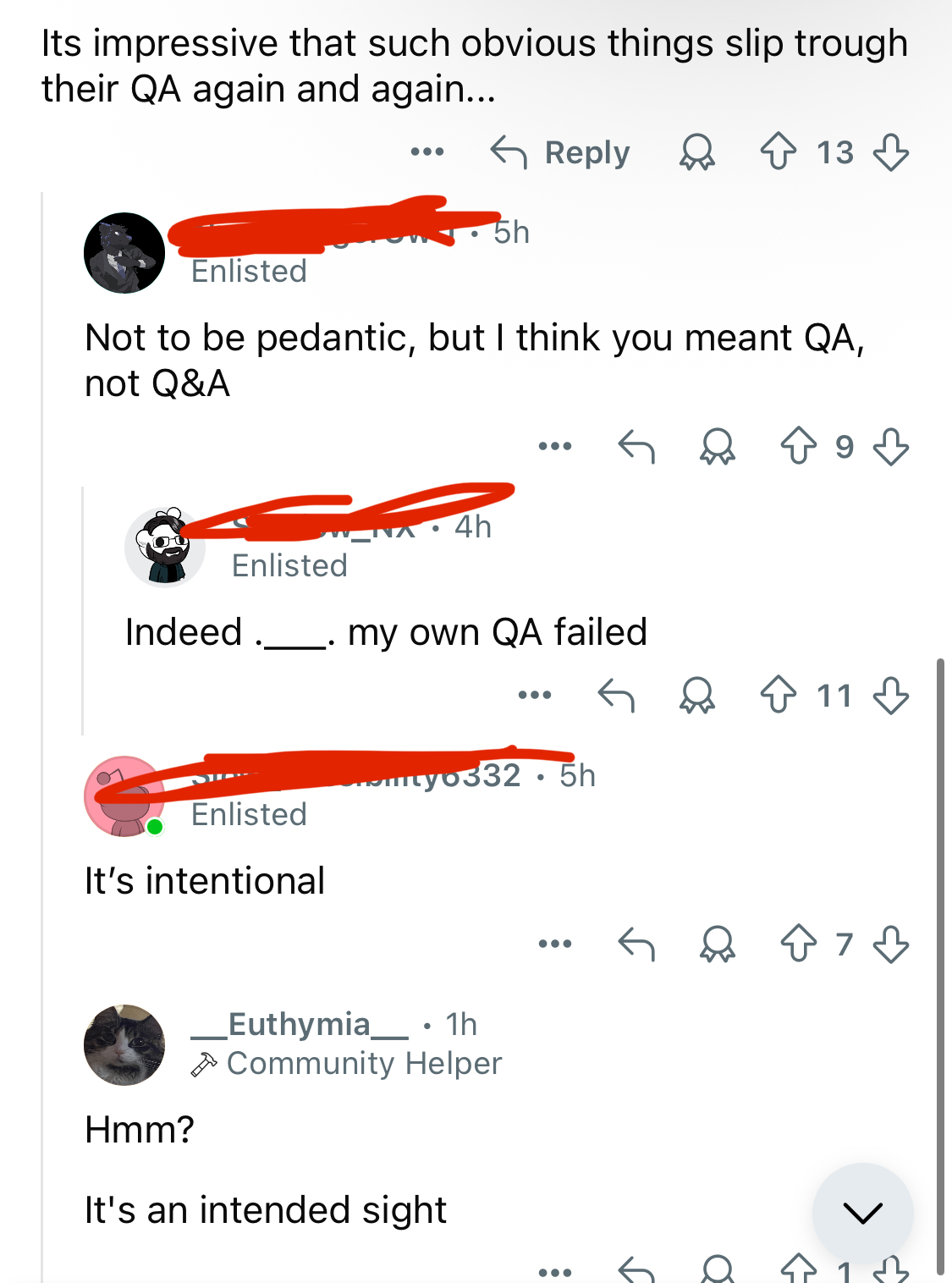Reply to the 'my own QA failed' comment
The image size is (952, 1283).
(616, 696)
